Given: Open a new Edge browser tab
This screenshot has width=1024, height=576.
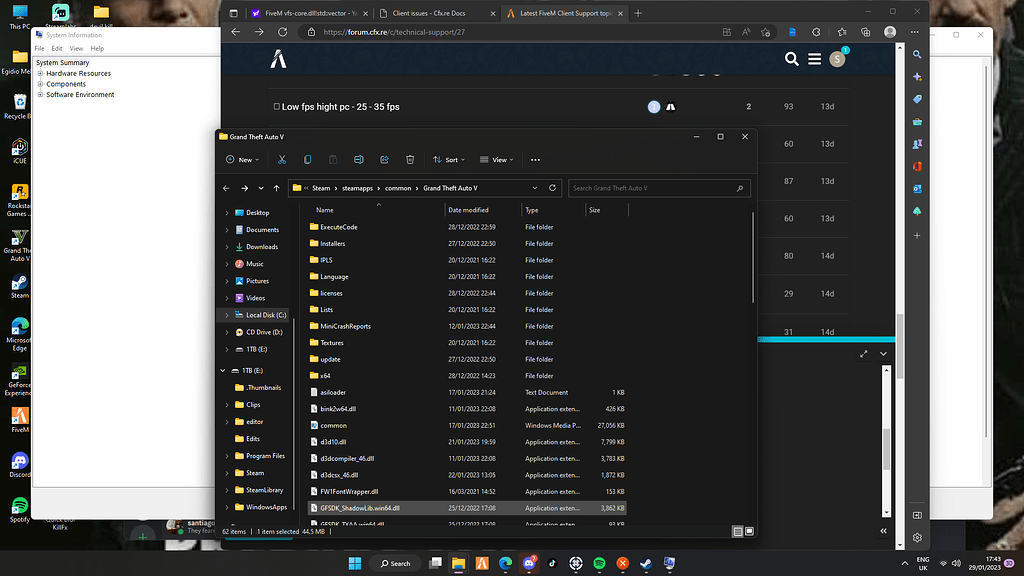Looking at the screenshot, I should [638, 13].
